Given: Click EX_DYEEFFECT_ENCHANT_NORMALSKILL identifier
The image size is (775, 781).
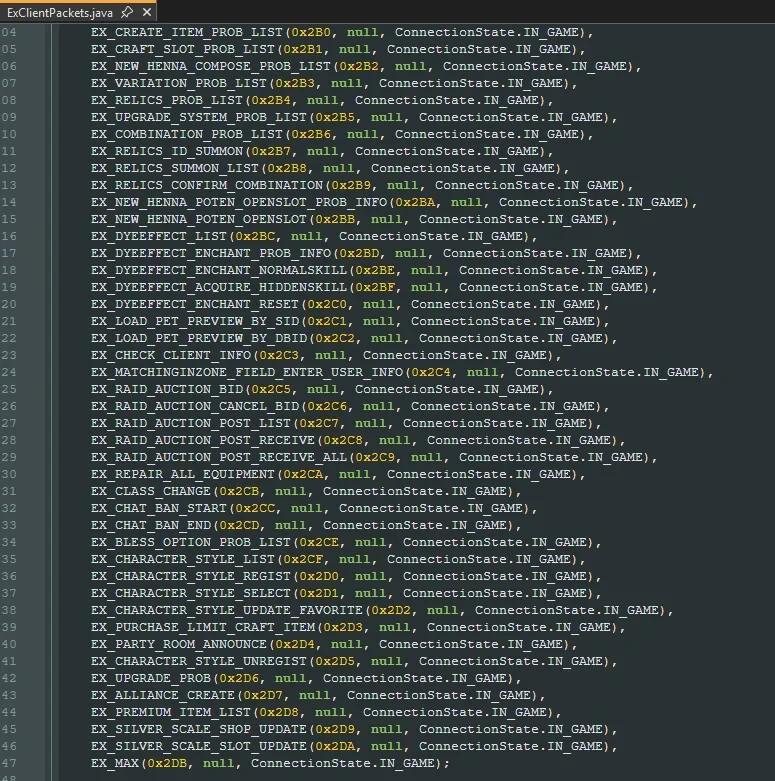Looking at the screenshot, I should point(219,270).
